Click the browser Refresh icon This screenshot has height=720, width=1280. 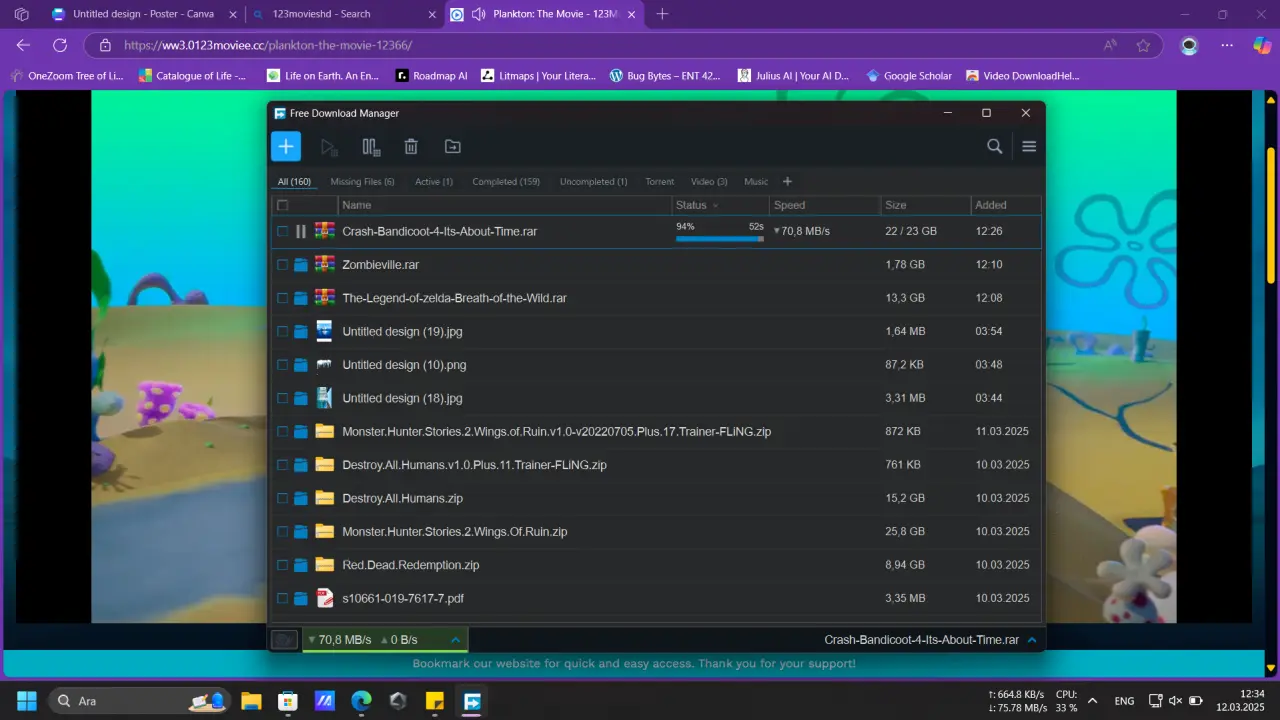[x=60, y=45]
